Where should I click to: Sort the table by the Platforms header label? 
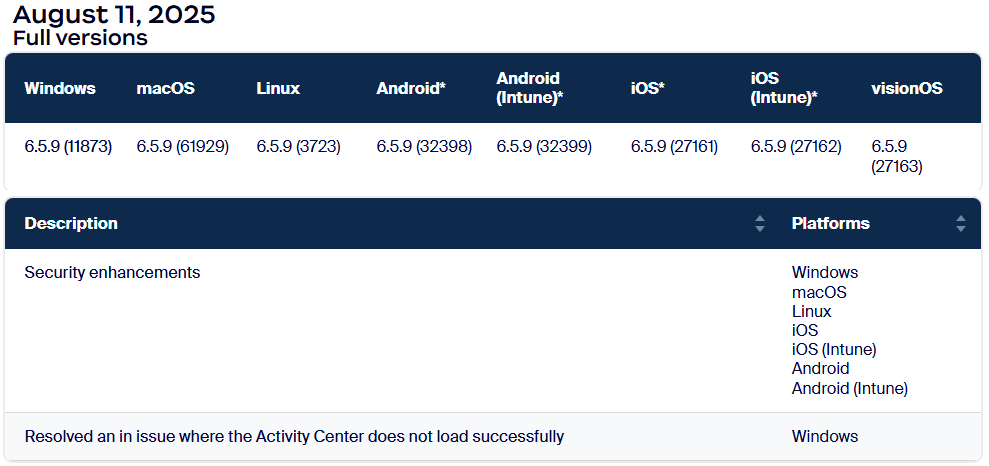coord(830,224)
